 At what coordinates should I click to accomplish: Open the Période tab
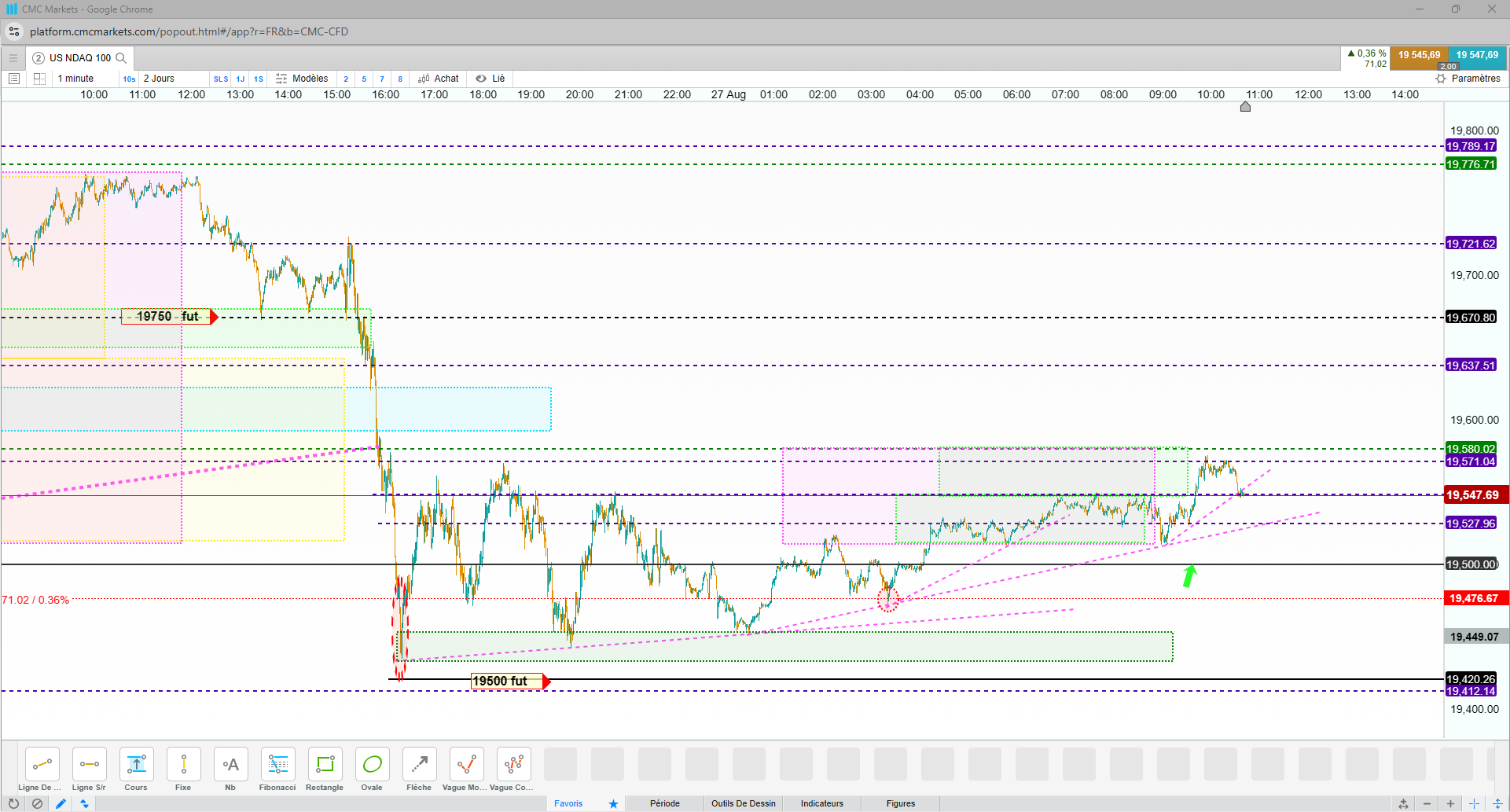coord(665,803)
